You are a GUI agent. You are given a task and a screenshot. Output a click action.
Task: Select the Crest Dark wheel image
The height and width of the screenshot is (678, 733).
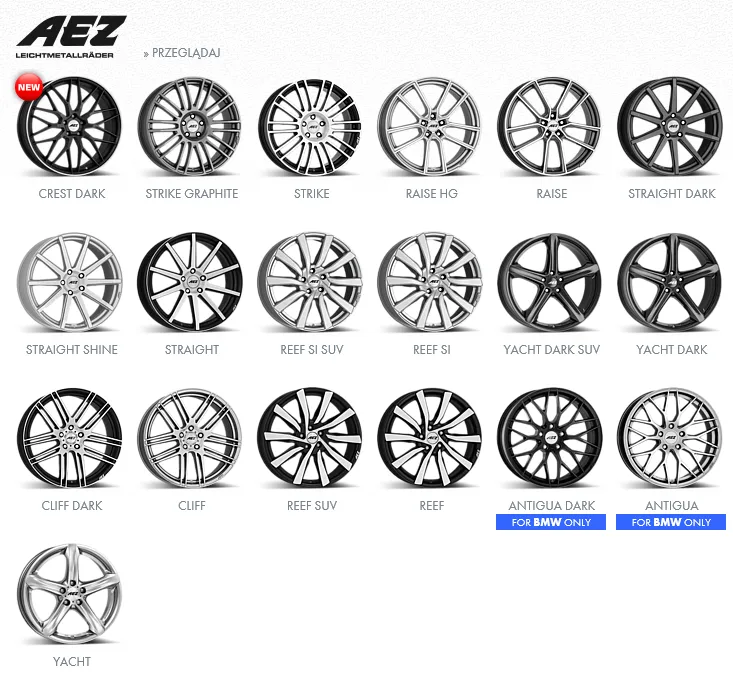click(69, 126)
